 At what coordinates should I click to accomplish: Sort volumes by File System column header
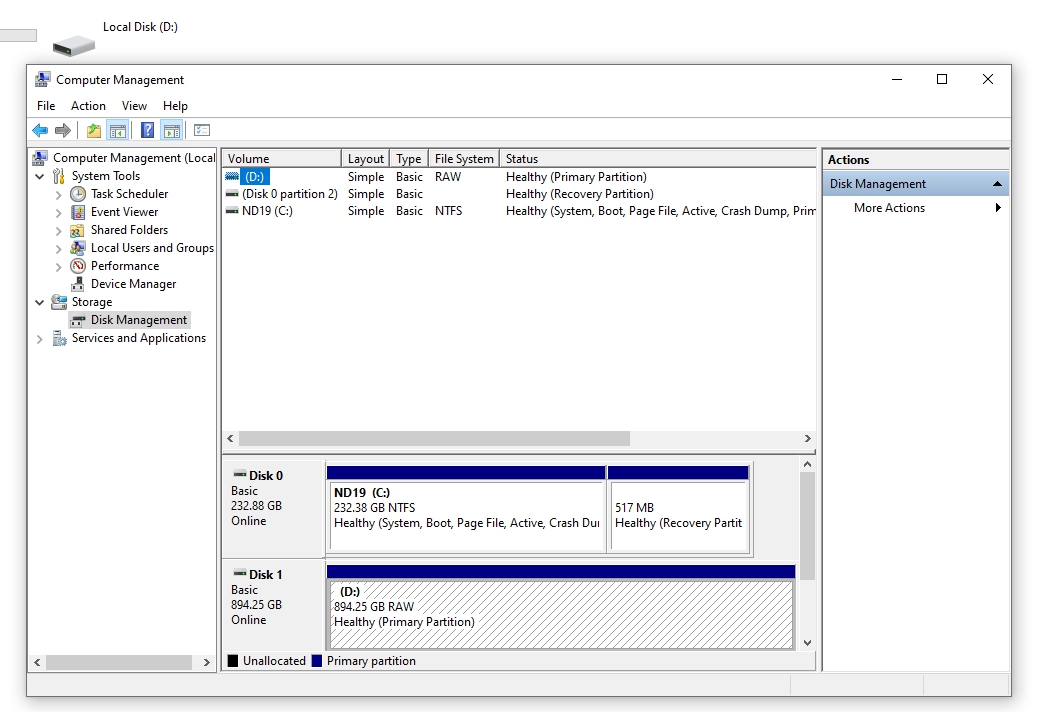click(x=464, y=159)
